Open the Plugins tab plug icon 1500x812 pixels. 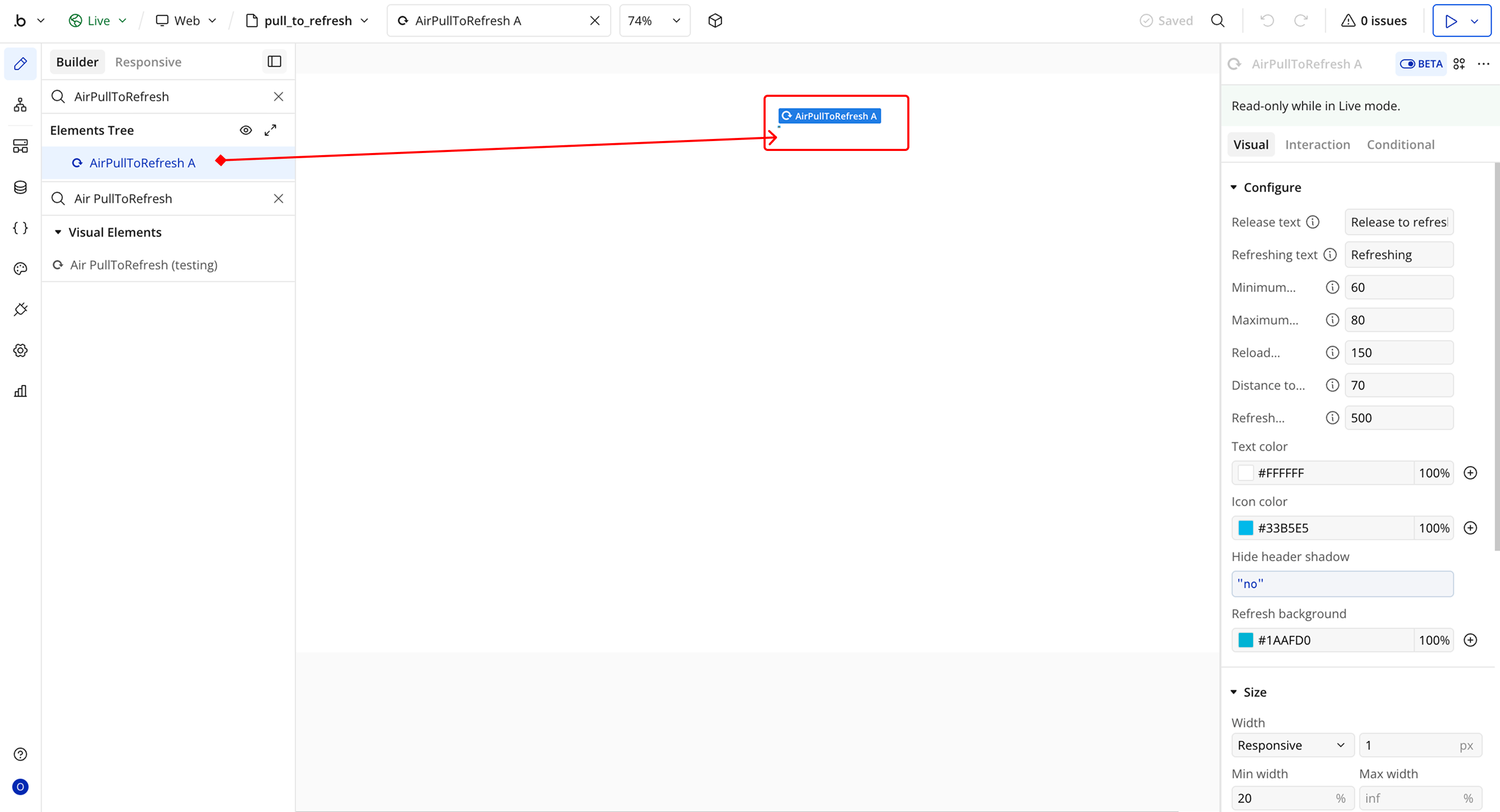[x=20, y=310]
